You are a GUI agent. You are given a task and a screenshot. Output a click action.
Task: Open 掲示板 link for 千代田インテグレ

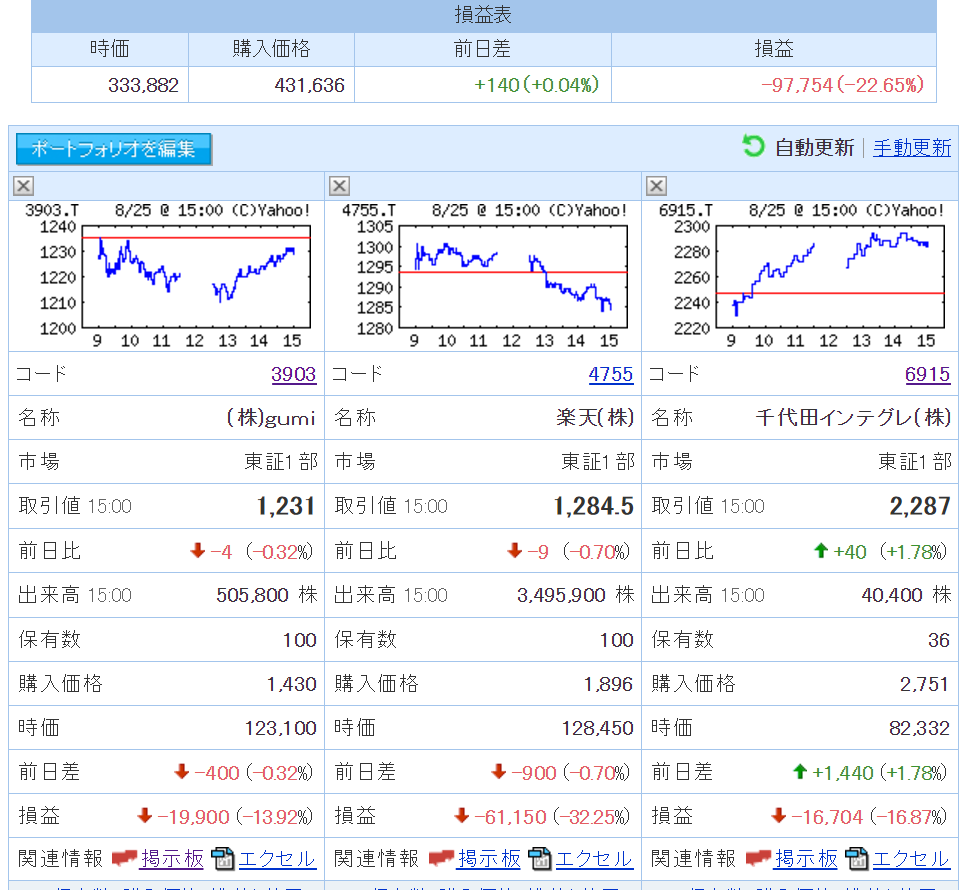(806, 859)
